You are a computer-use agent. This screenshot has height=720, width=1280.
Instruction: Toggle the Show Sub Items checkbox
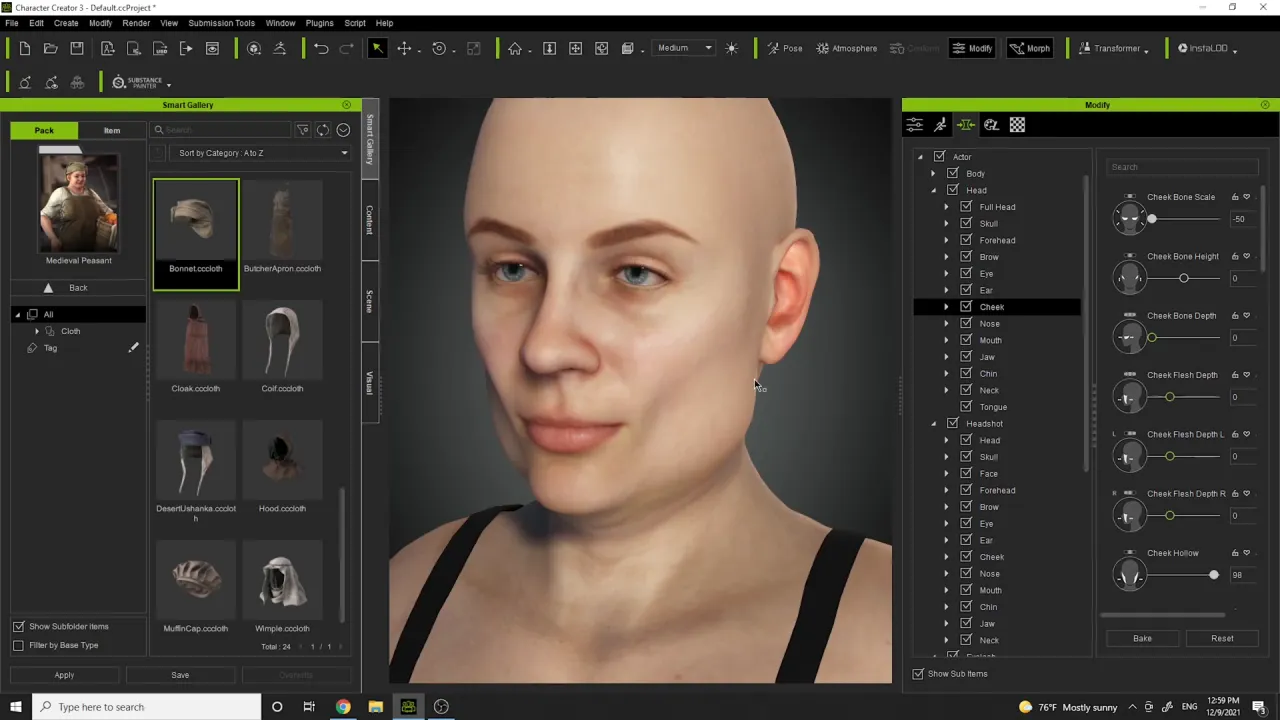[918, 673]
